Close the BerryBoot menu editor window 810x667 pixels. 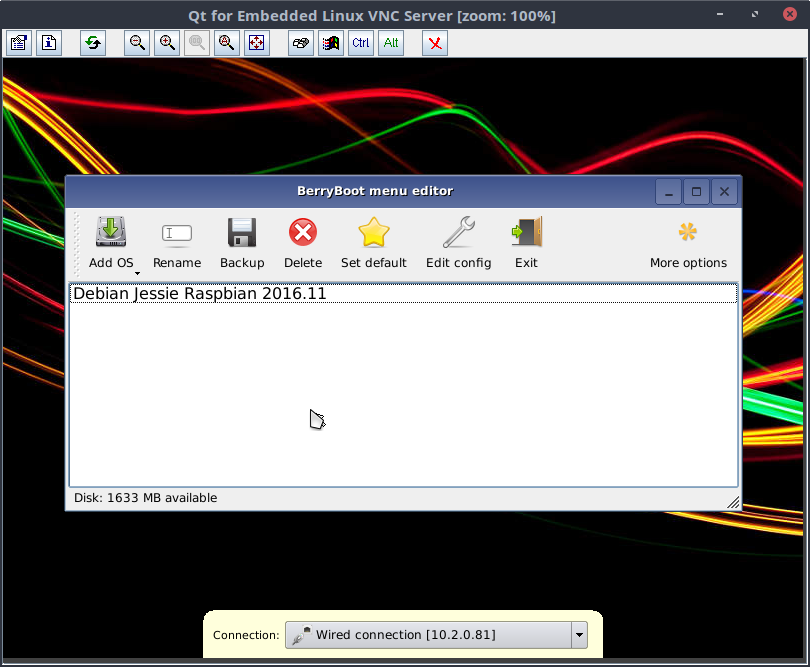724,192
